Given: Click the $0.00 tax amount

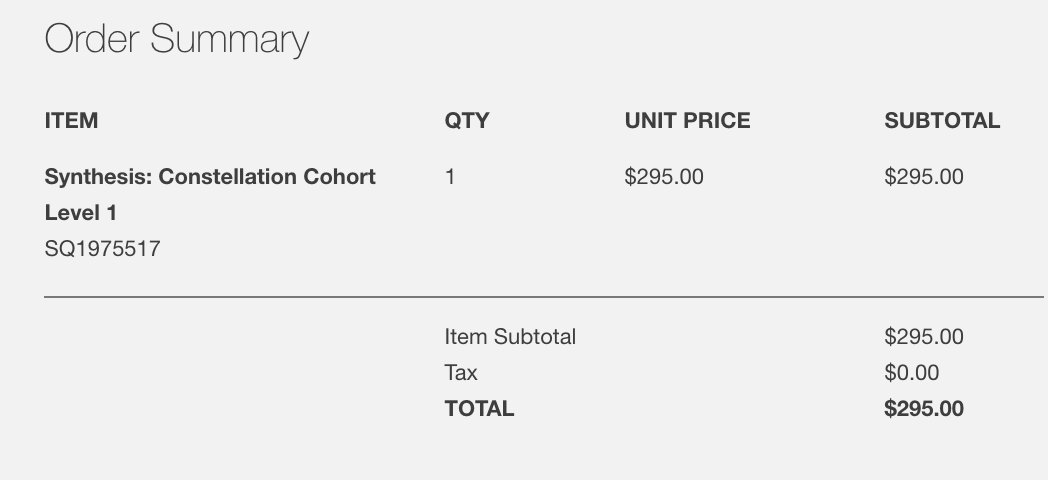Looking at the screenshot, I should tap(912, 373).
